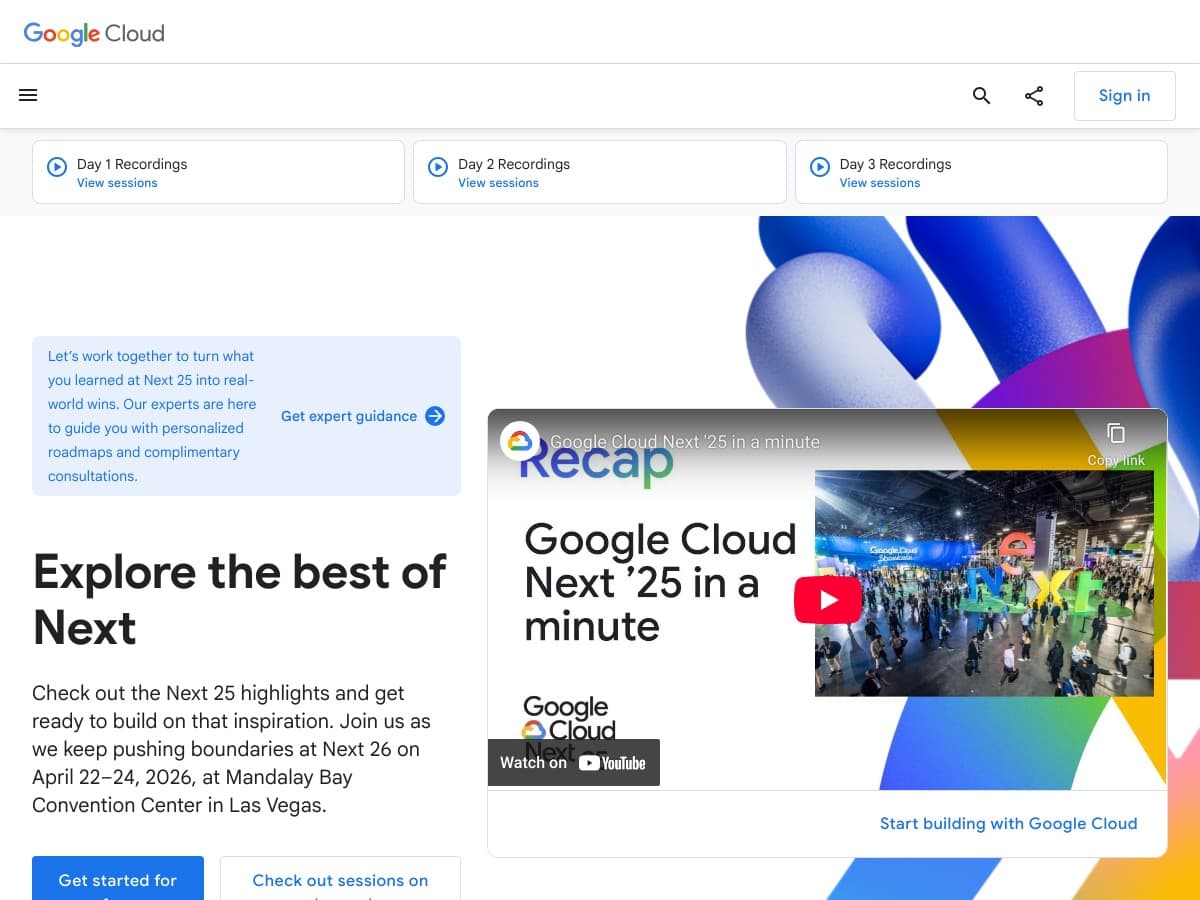Click the blue Get started for button
Image resolution: width=1200 pixels, height=900 pixels.
pos(118,878)
